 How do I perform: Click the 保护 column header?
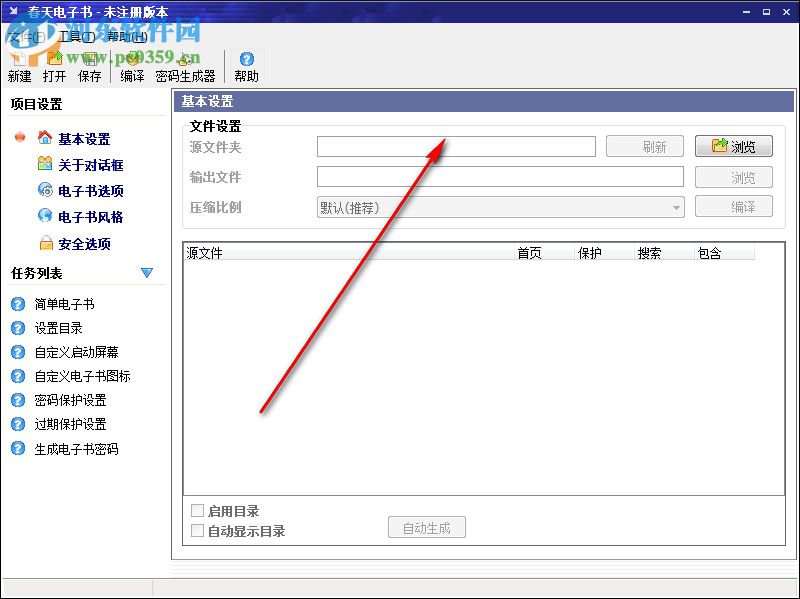(605, 253)
